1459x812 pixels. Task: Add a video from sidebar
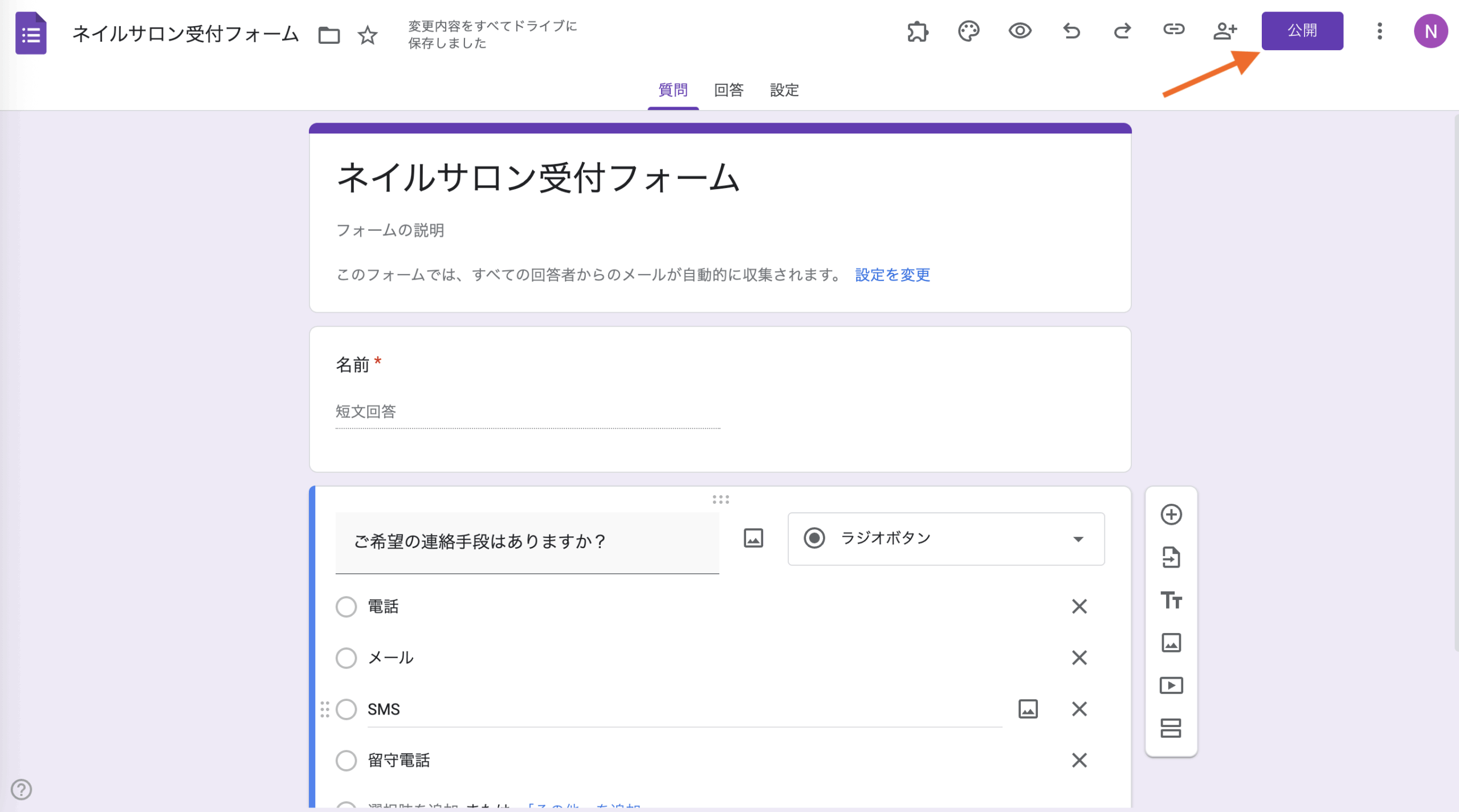1171,685
